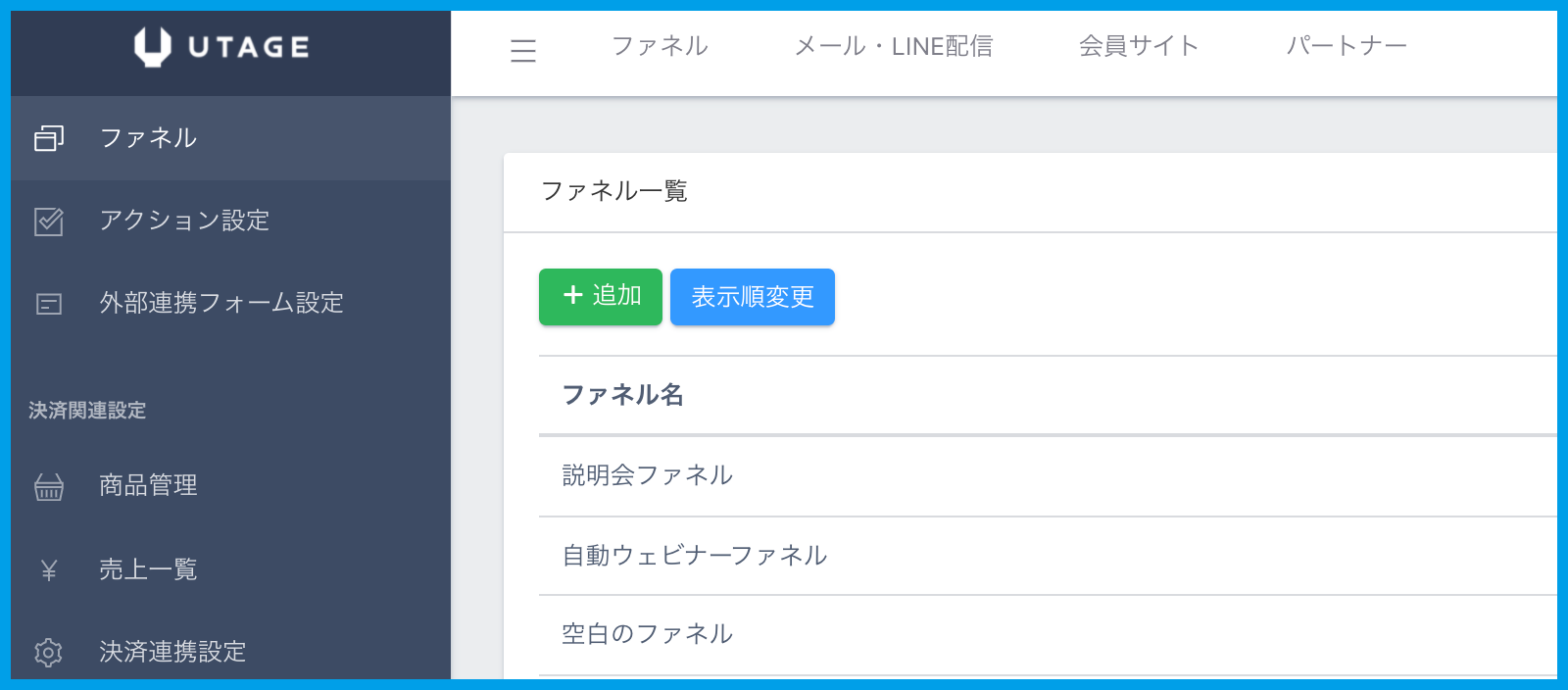1568x690 pixels.
Task: Open the 説明会ファネル row
Action: tap(647, 475)
